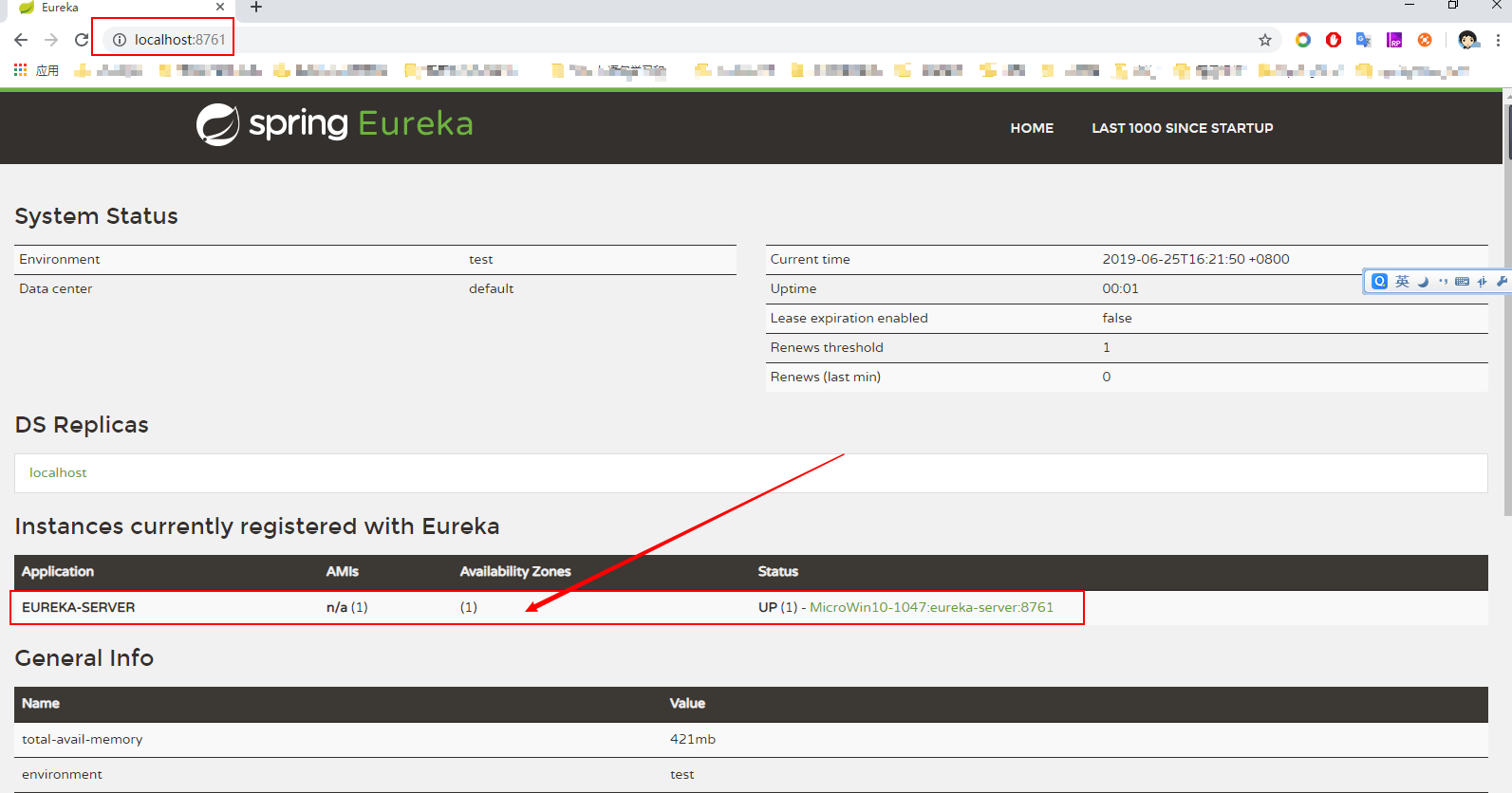The image size is (1512, 793).
Task: Click the AMIs column header
Action: click(343, 571)
